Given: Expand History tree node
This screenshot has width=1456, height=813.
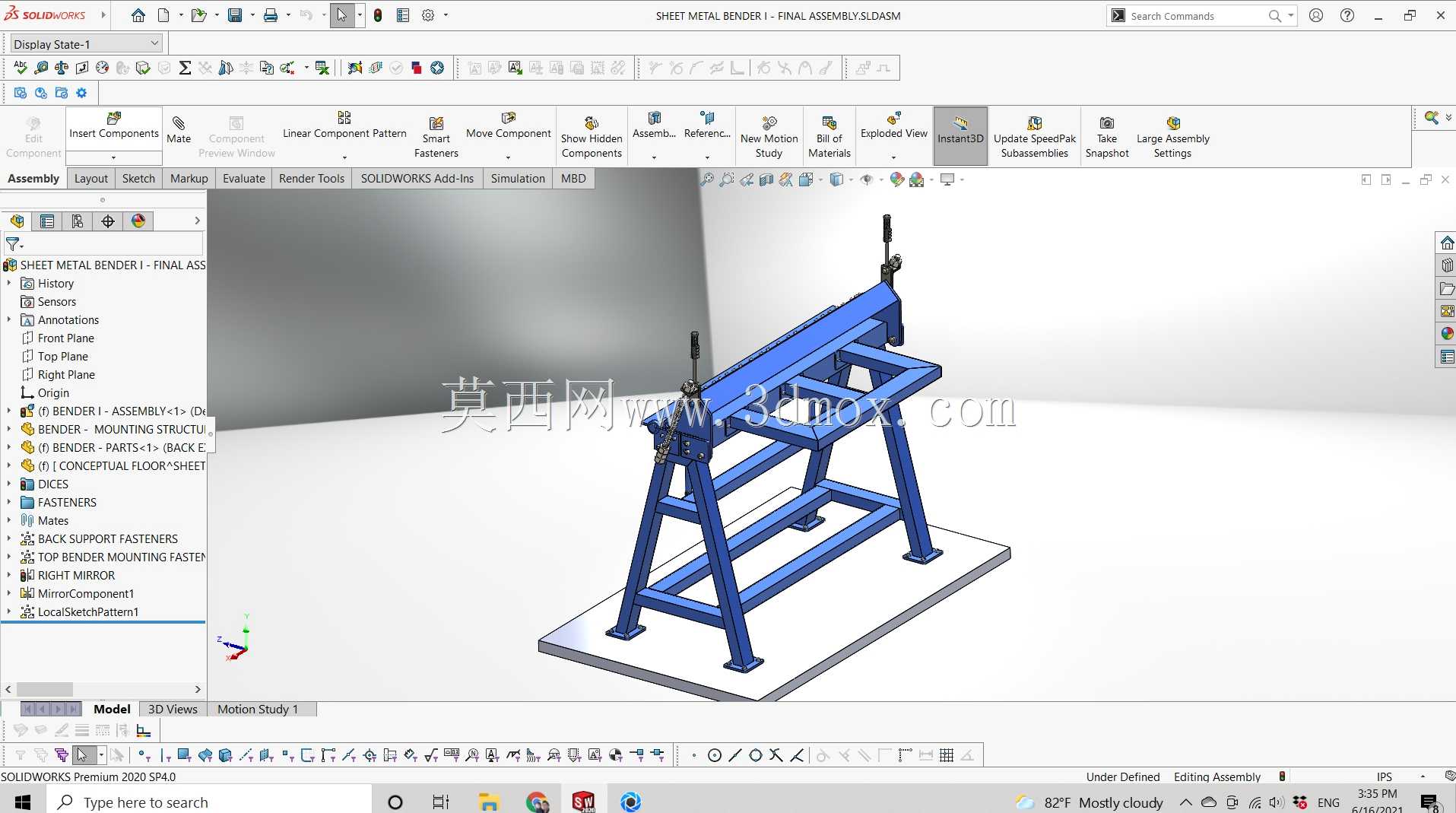Looking at the screenshot, I should click(9, 283).
